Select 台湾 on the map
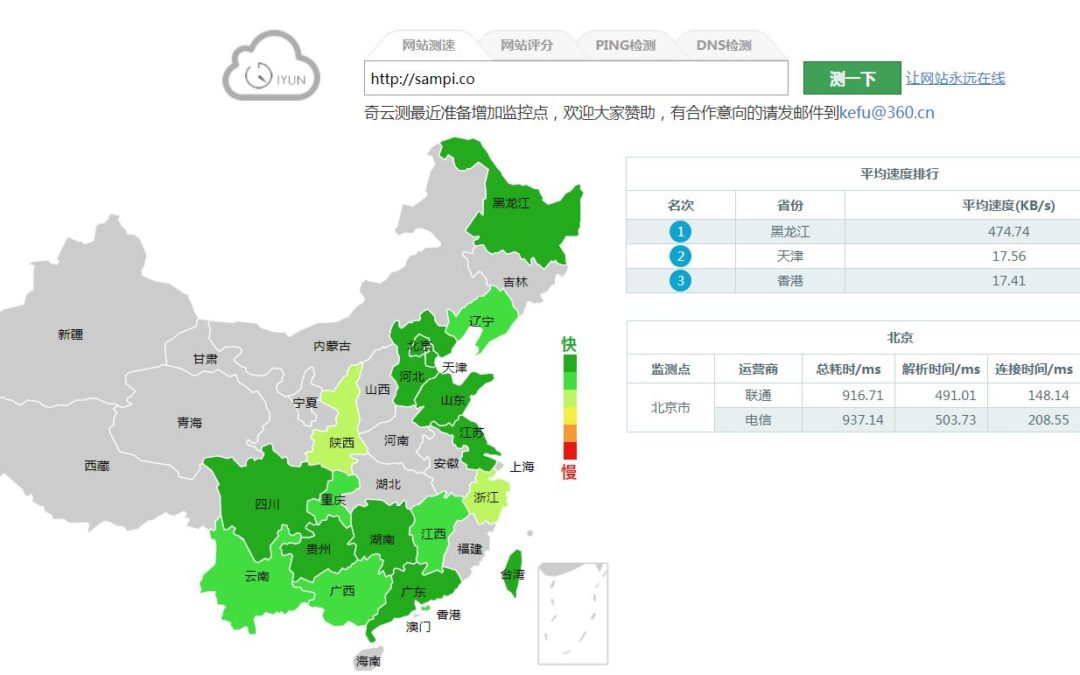Viewport: 1080px width, 675px height. pos(512,574)
